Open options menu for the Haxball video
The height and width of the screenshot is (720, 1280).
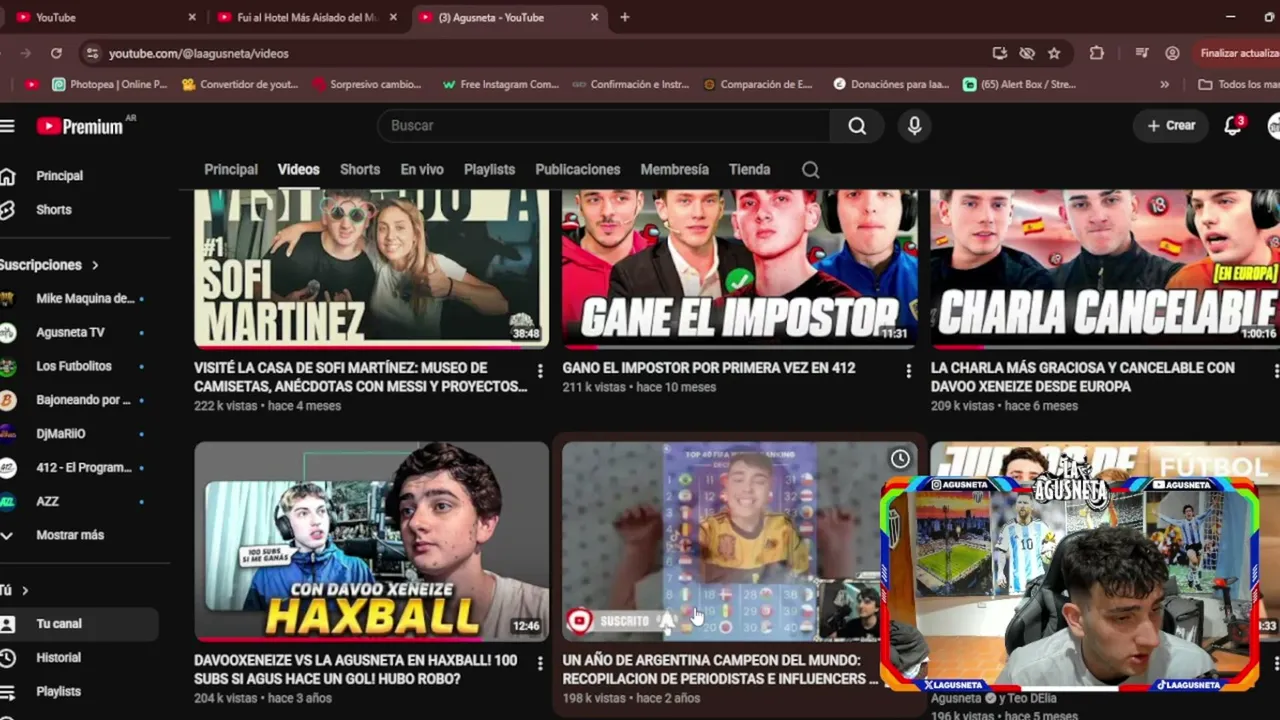pyautogui.click(x=540, y=663)
